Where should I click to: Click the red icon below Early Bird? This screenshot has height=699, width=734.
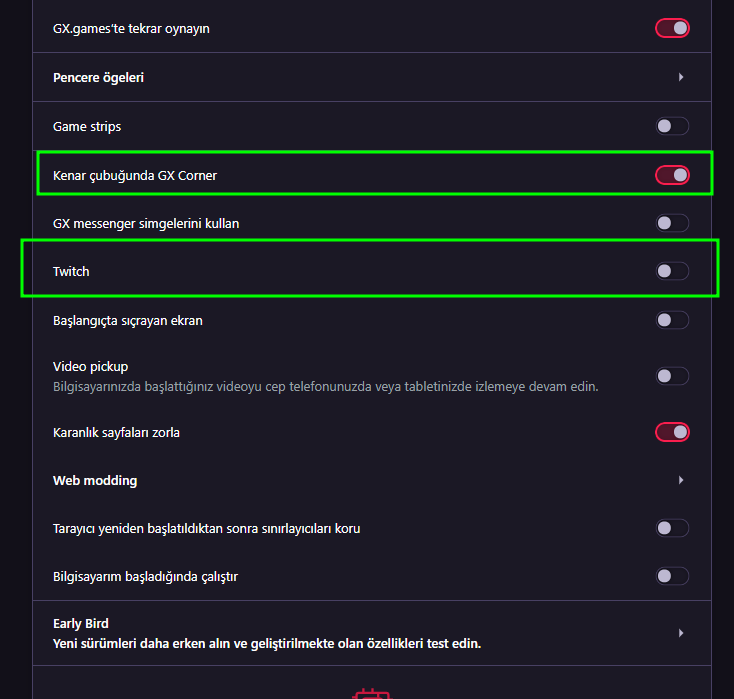pos(371,693)
